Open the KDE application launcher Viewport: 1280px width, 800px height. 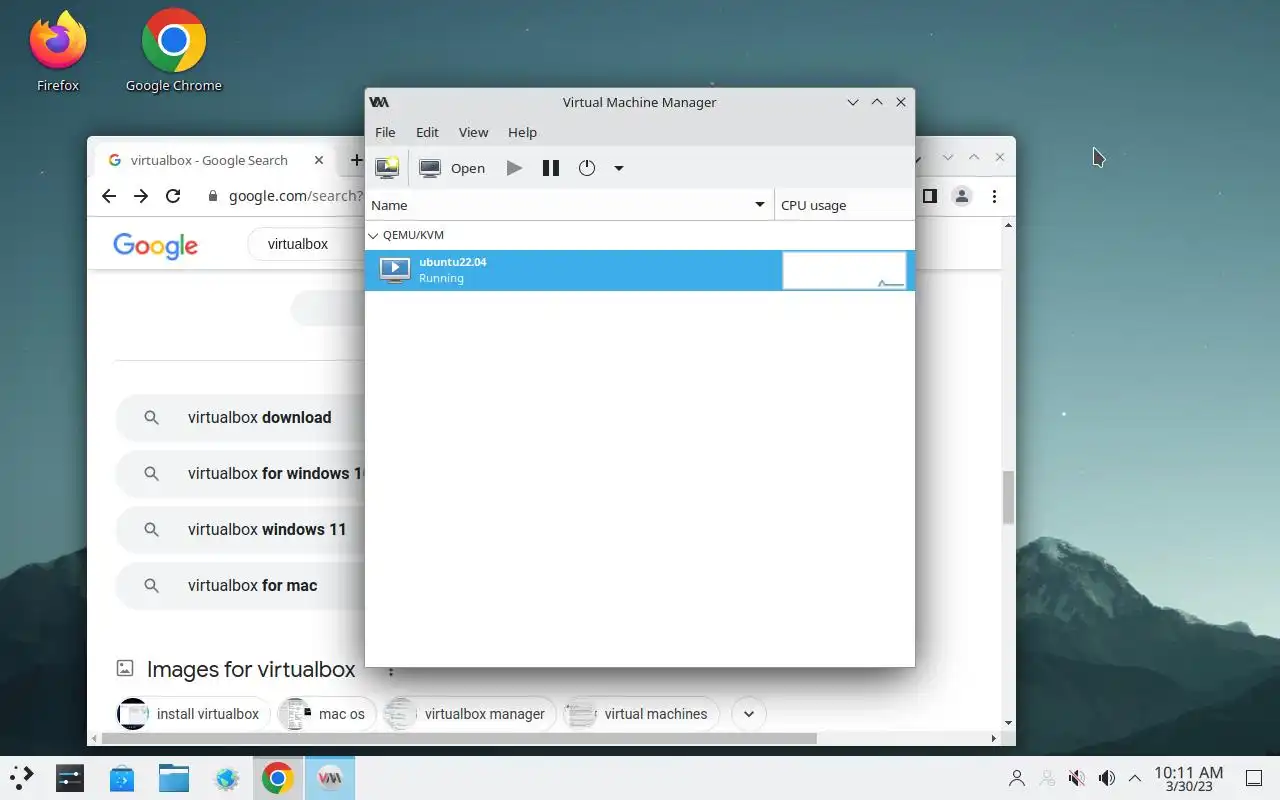[x=22, y=778]
